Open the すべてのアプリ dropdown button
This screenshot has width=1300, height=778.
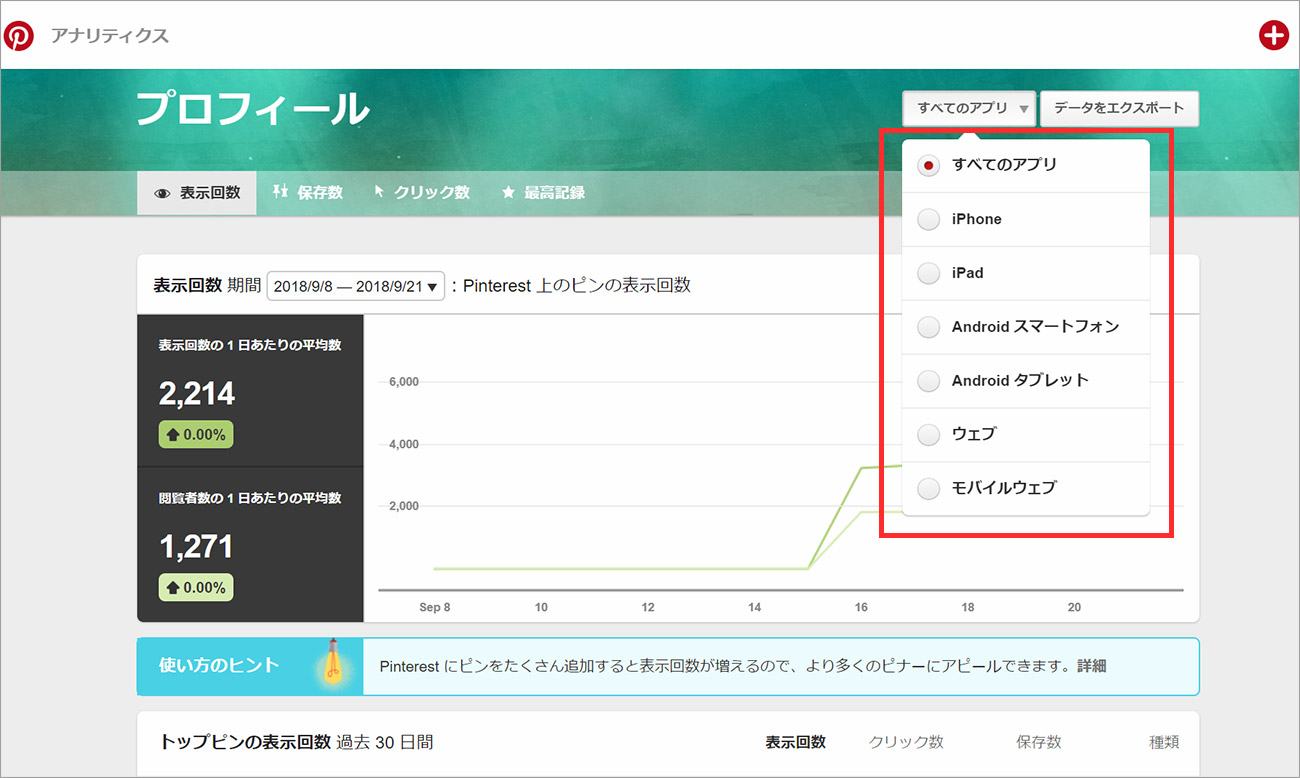(x=969, y=108)
